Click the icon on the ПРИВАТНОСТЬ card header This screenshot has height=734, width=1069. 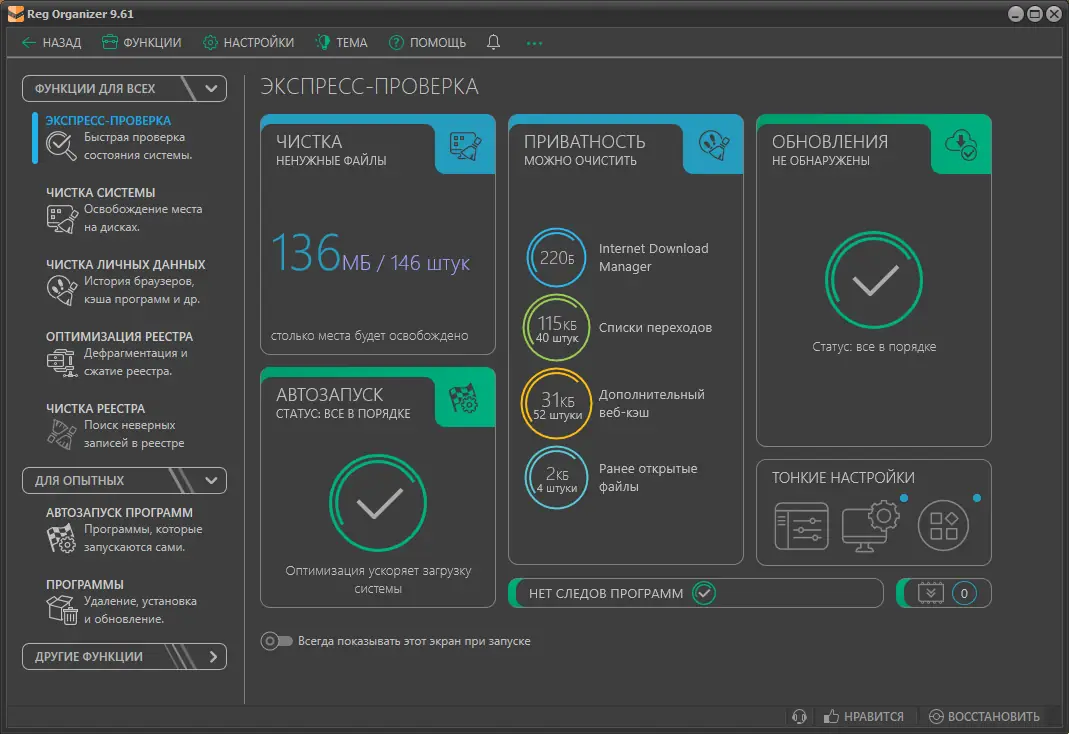coord(714,145)
